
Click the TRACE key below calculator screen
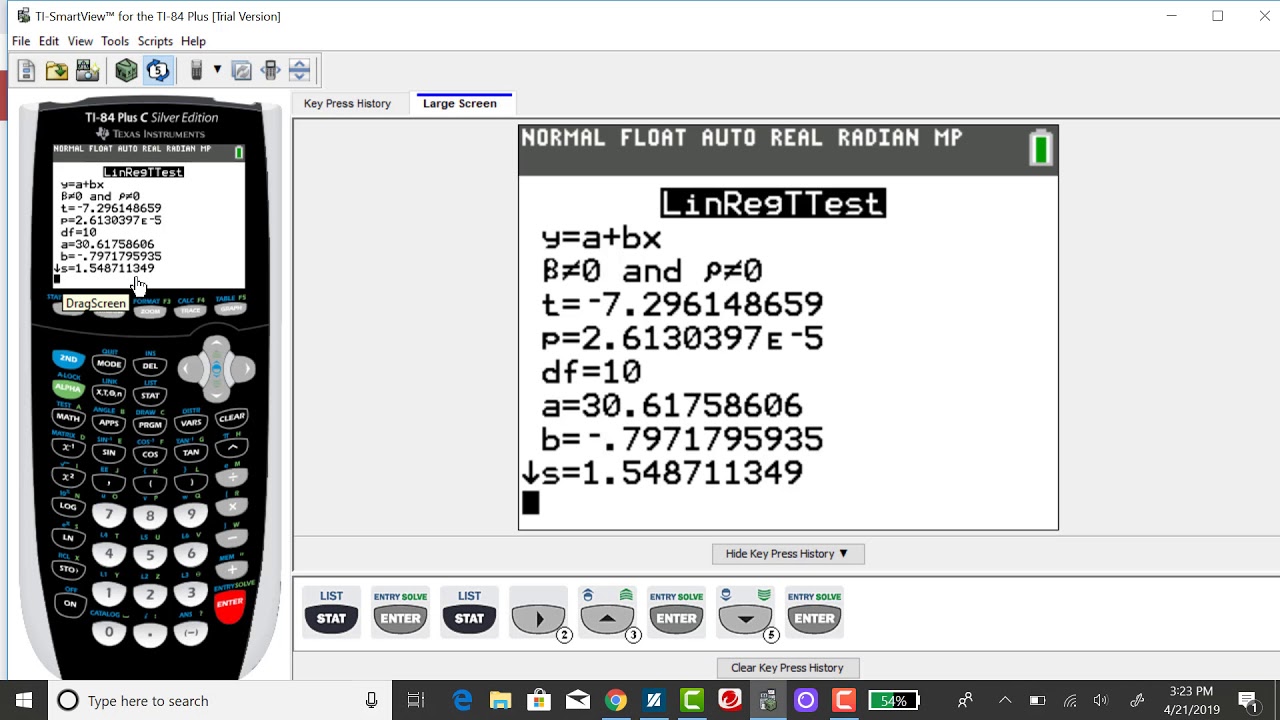pyautogui.click(x=191, y=310)
